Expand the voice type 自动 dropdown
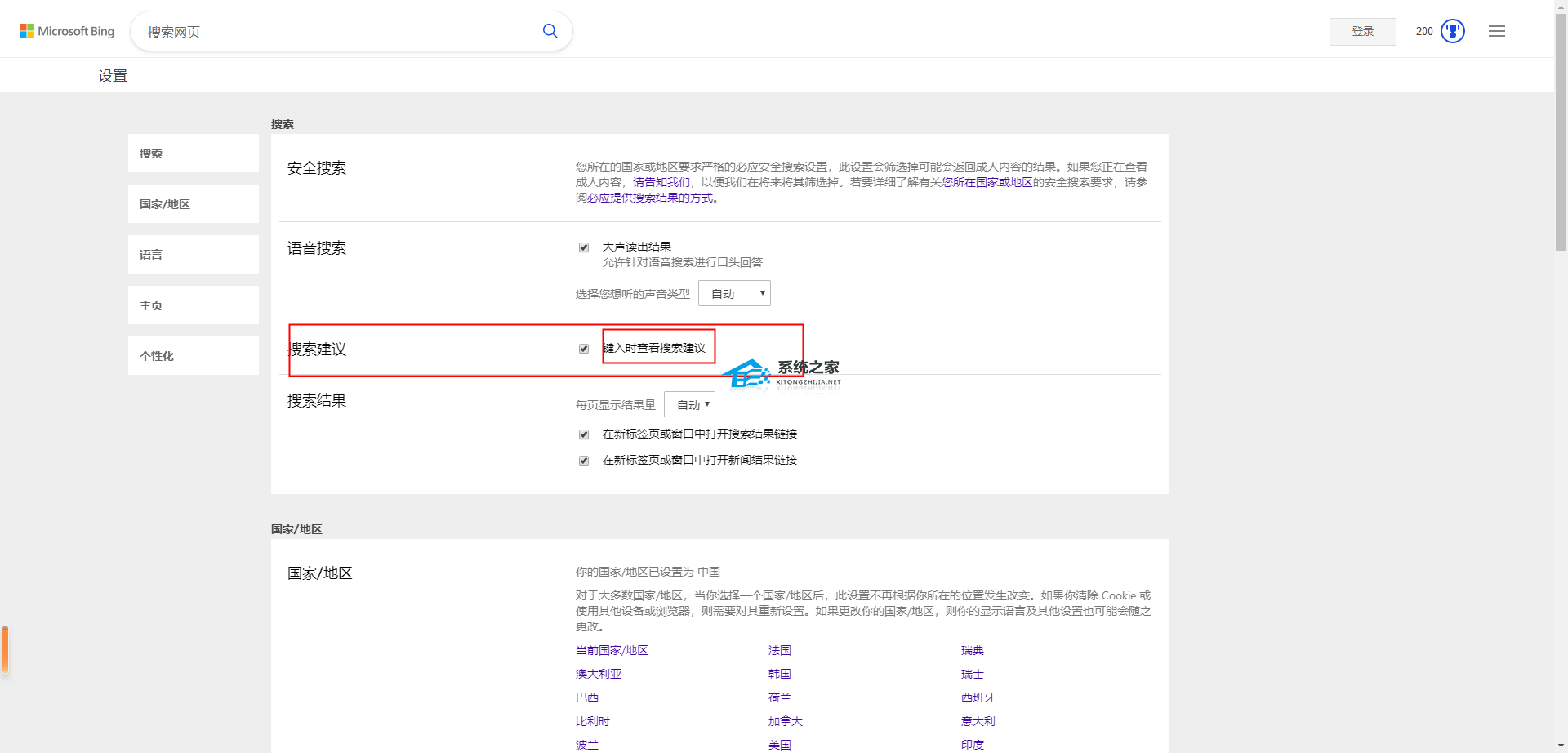The image size is (1568, 753). [x=734, y=293]
